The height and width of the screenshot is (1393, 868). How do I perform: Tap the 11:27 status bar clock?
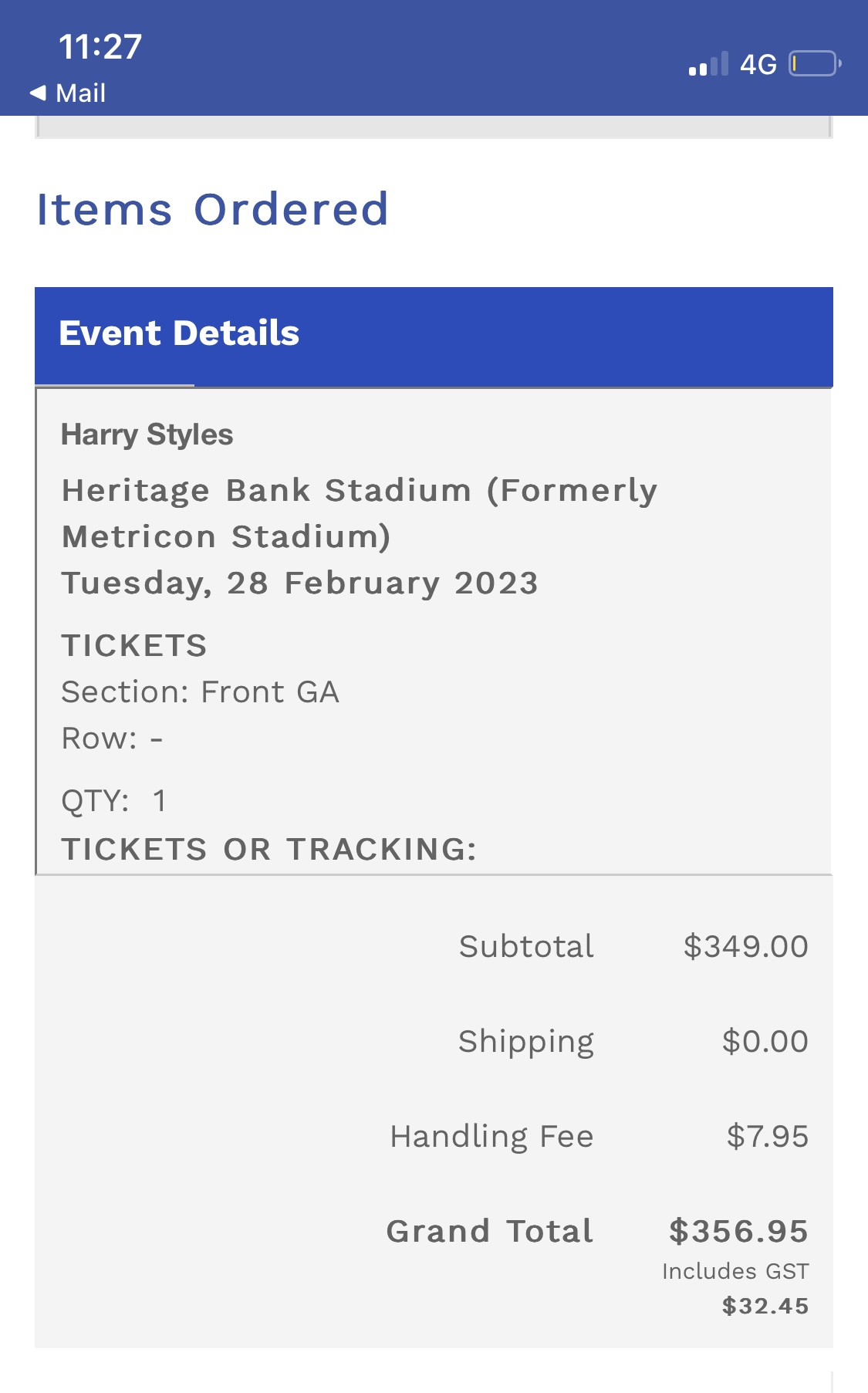(x=100, y=47)
